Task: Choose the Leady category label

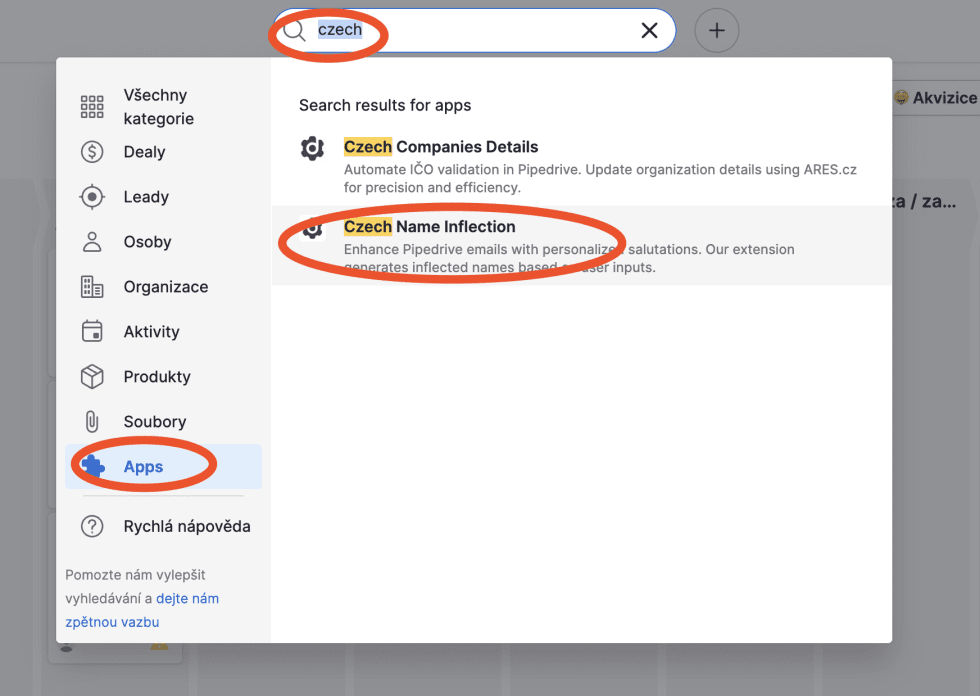Action: point(146,197)
